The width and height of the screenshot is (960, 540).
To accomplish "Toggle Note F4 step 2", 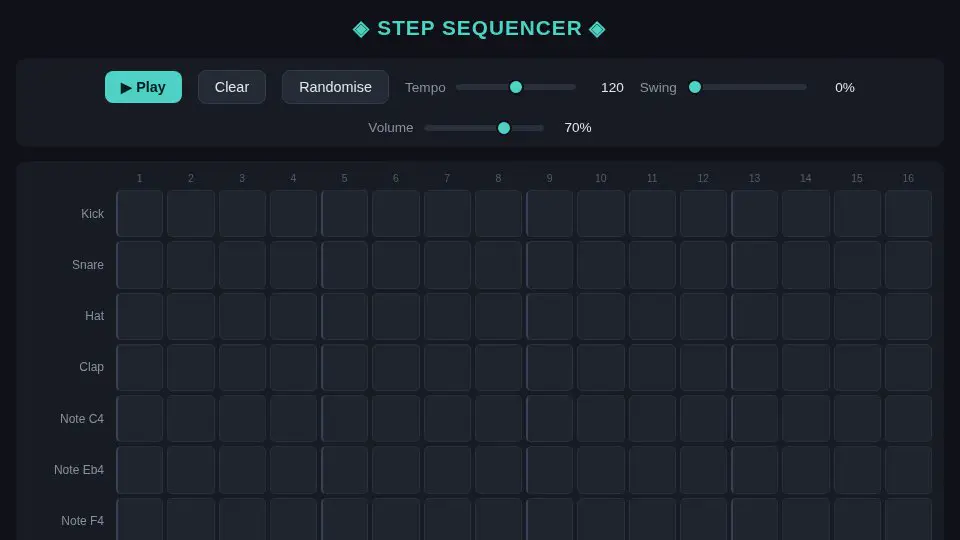I will coord(191,519).
